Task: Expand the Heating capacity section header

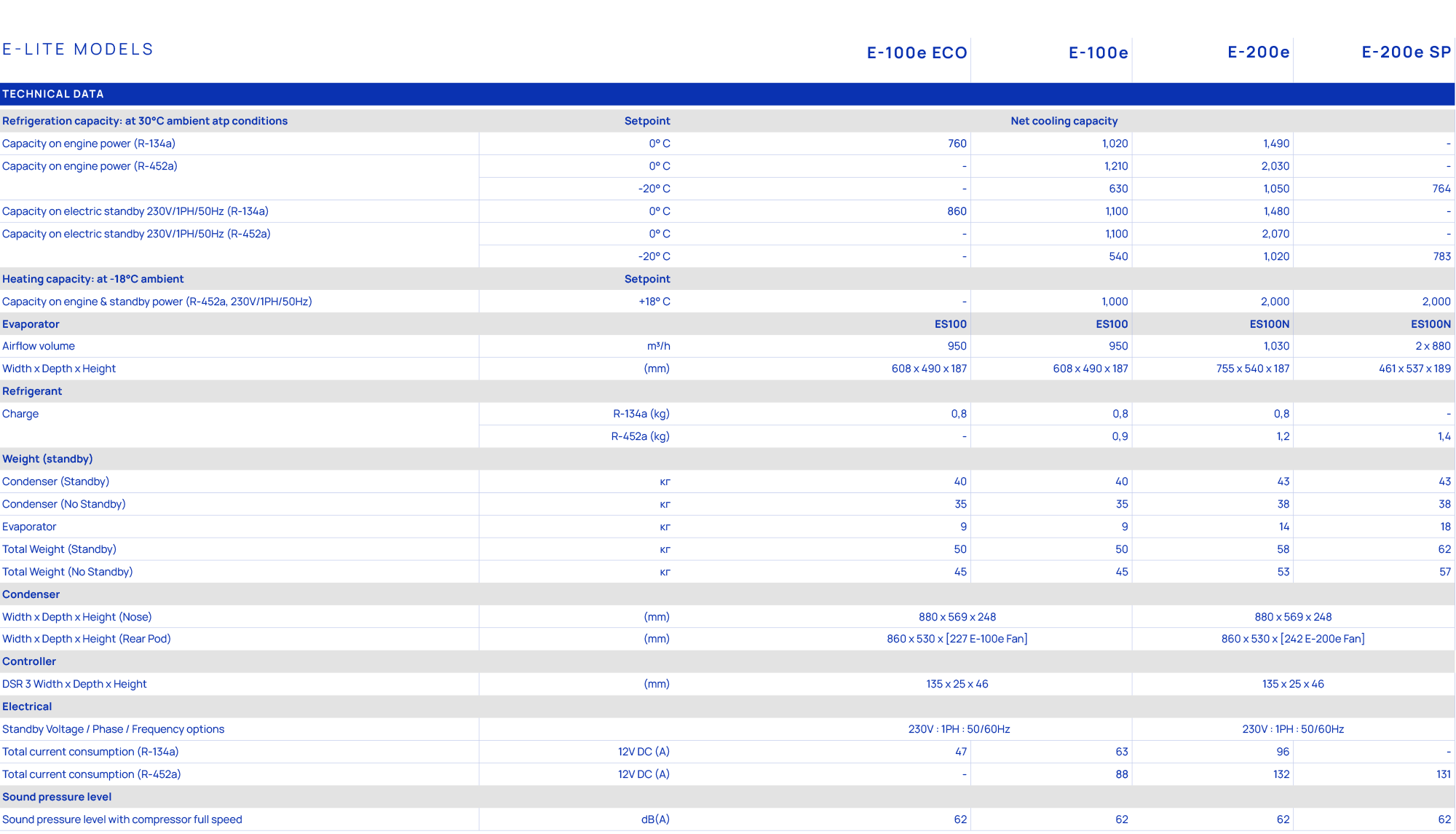Action: [92, 279]
